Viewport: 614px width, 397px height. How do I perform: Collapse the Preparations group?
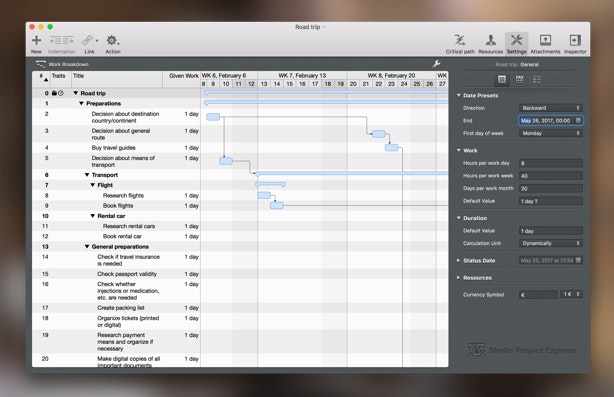tap(81, 103)
